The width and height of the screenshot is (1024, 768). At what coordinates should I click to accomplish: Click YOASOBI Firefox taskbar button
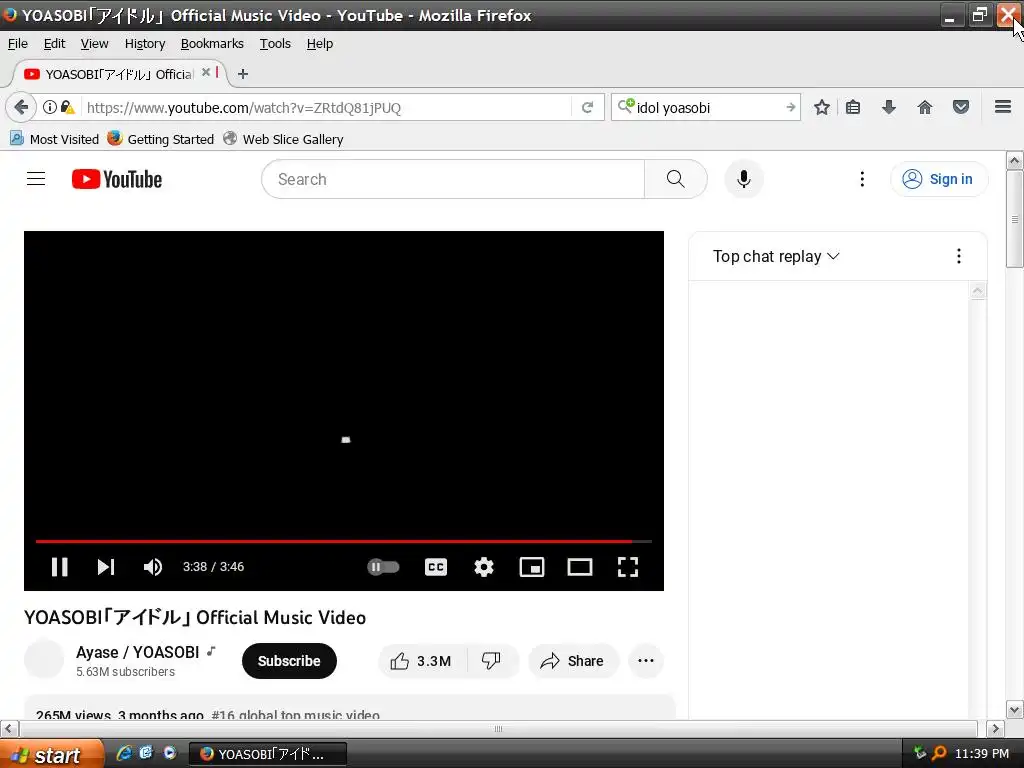click(268, 754)
